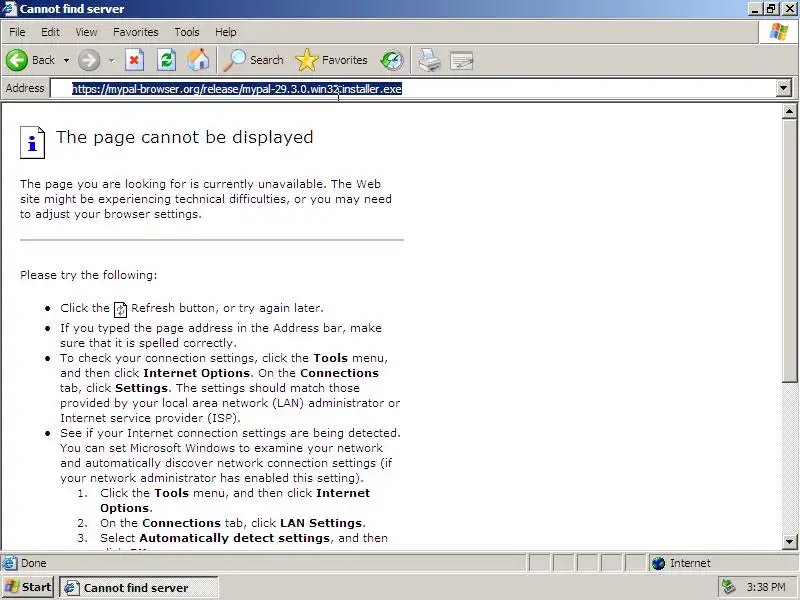Close the Cannot find server window
The width and height of the screenshot is (800, 600).
click(789, 9)
